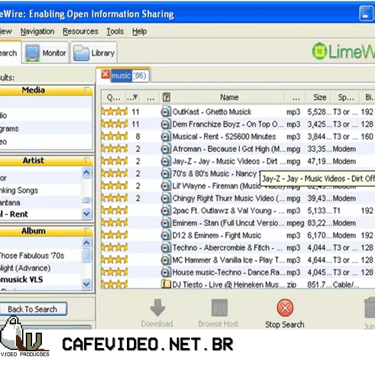
Task: Open the Tools menu
Action: pyautogui.click(x=115, y=32)
